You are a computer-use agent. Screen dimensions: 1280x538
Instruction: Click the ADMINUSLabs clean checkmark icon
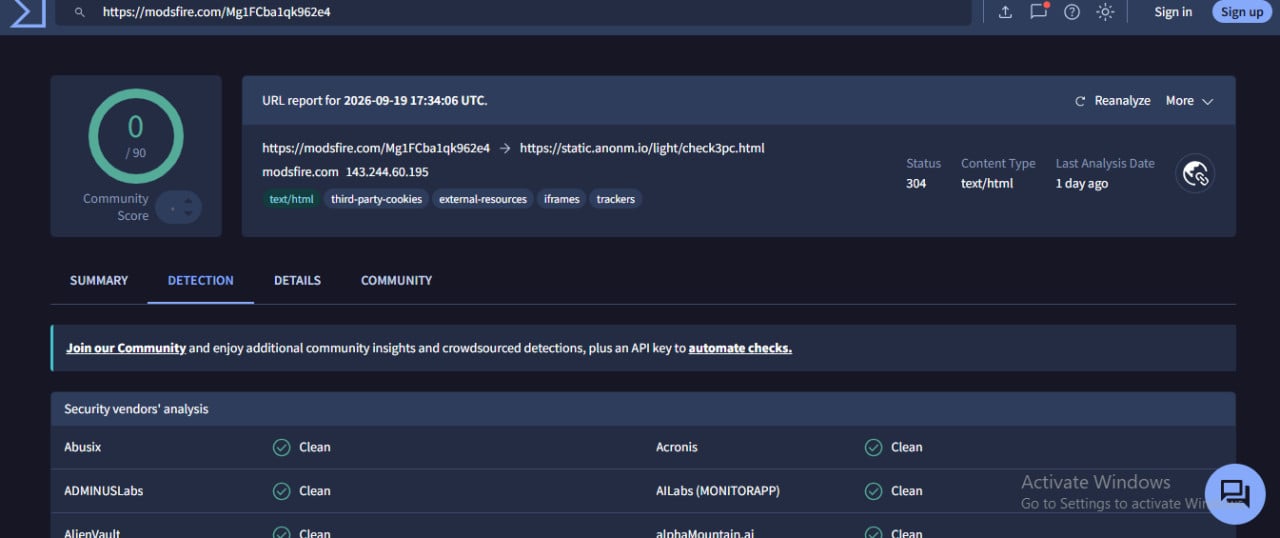[x=282, y=491]
